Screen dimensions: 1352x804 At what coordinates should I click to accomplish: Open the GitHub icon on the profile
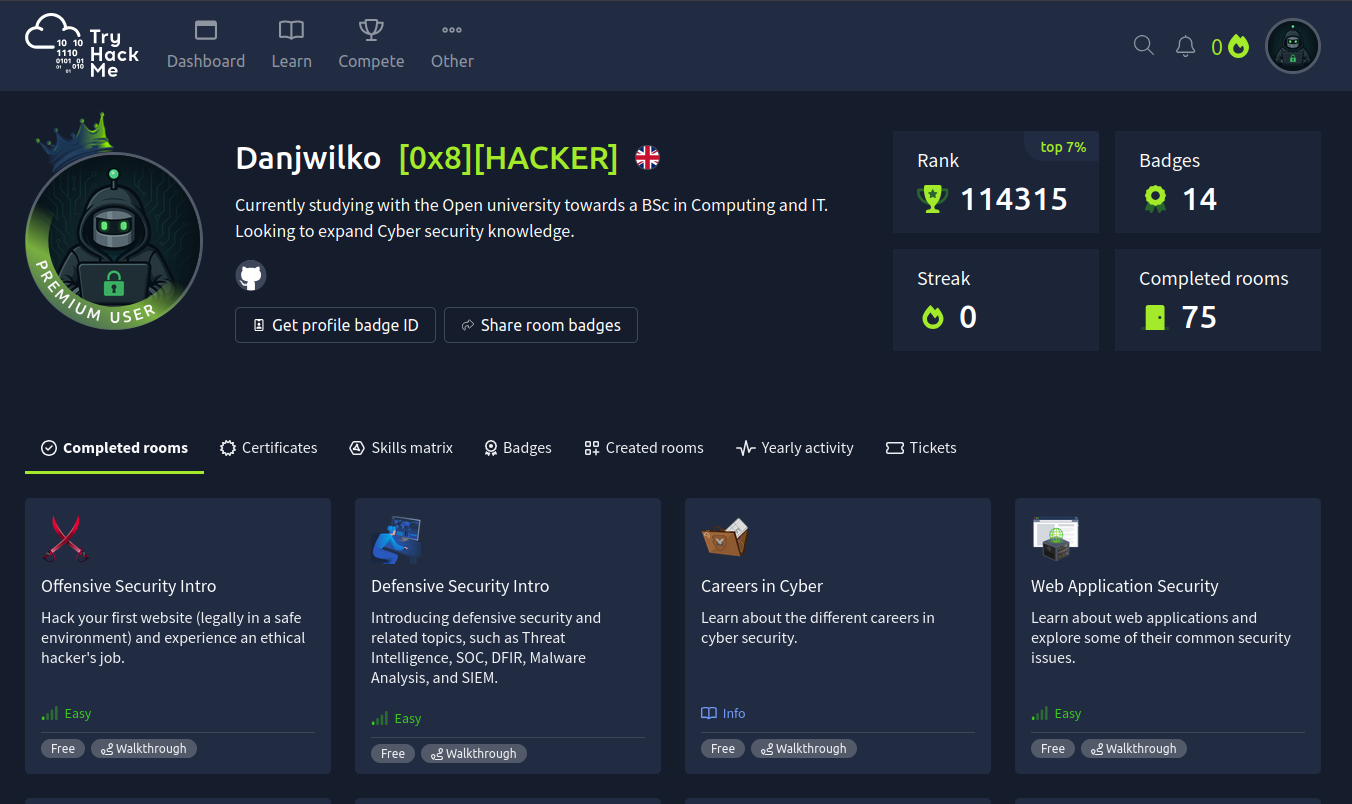(251, 275)
